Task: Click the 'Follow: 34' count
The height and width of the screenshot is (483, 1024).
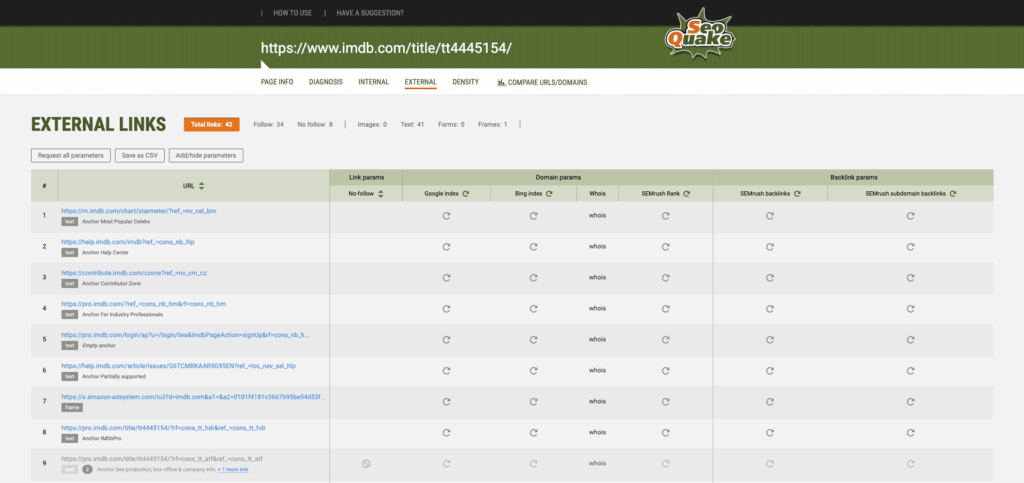Action: pyautogui.click(x=268, y=124)
